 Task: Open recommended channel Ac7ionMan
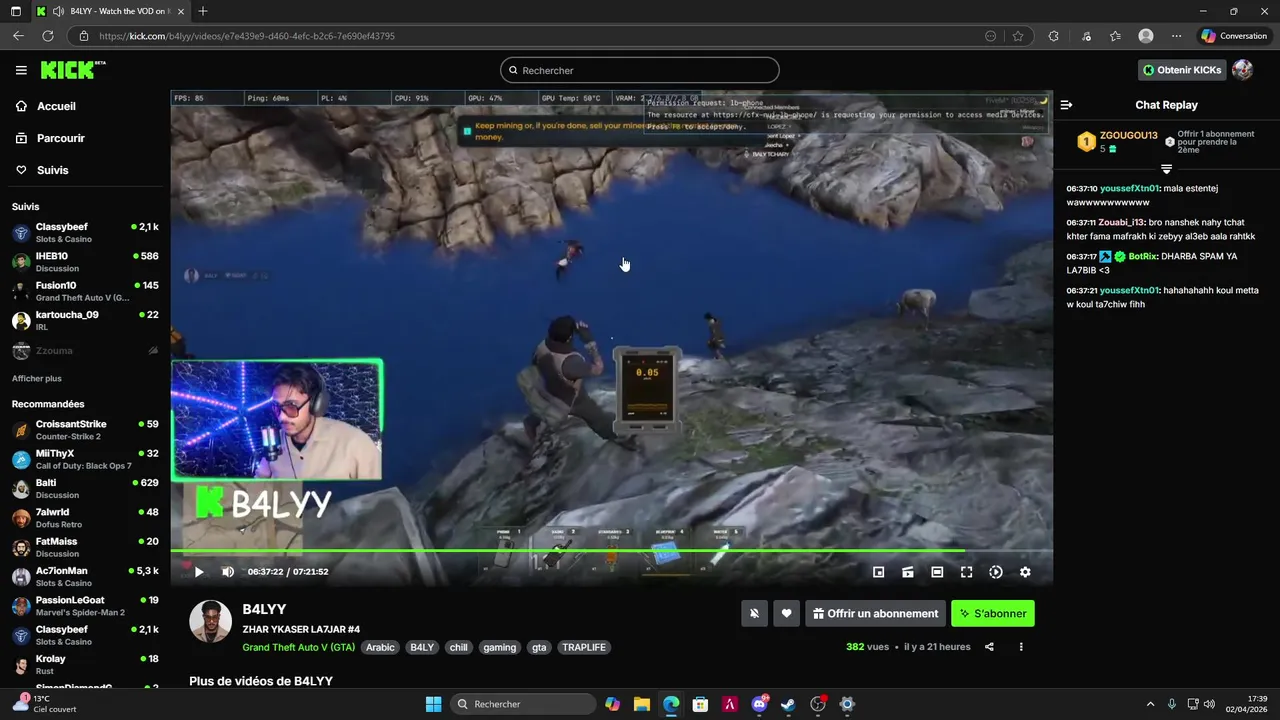click(x=85, y=577)
